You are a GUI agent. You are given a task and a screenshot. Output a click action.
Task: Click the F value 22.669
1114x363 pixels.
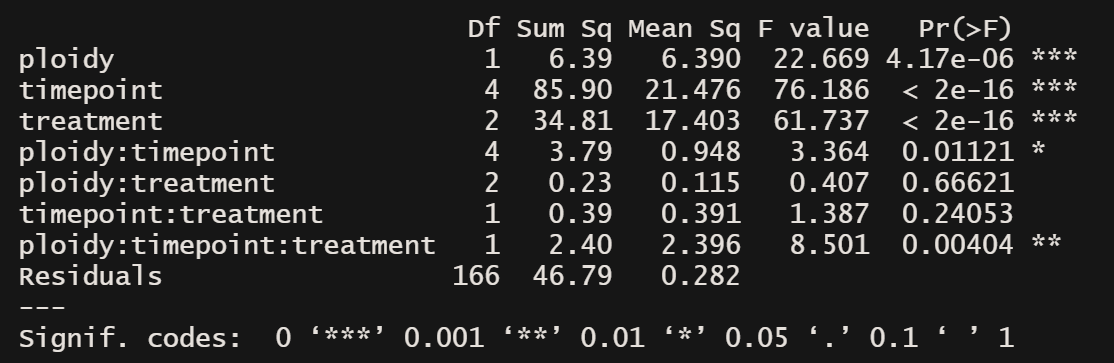[821, 60]
